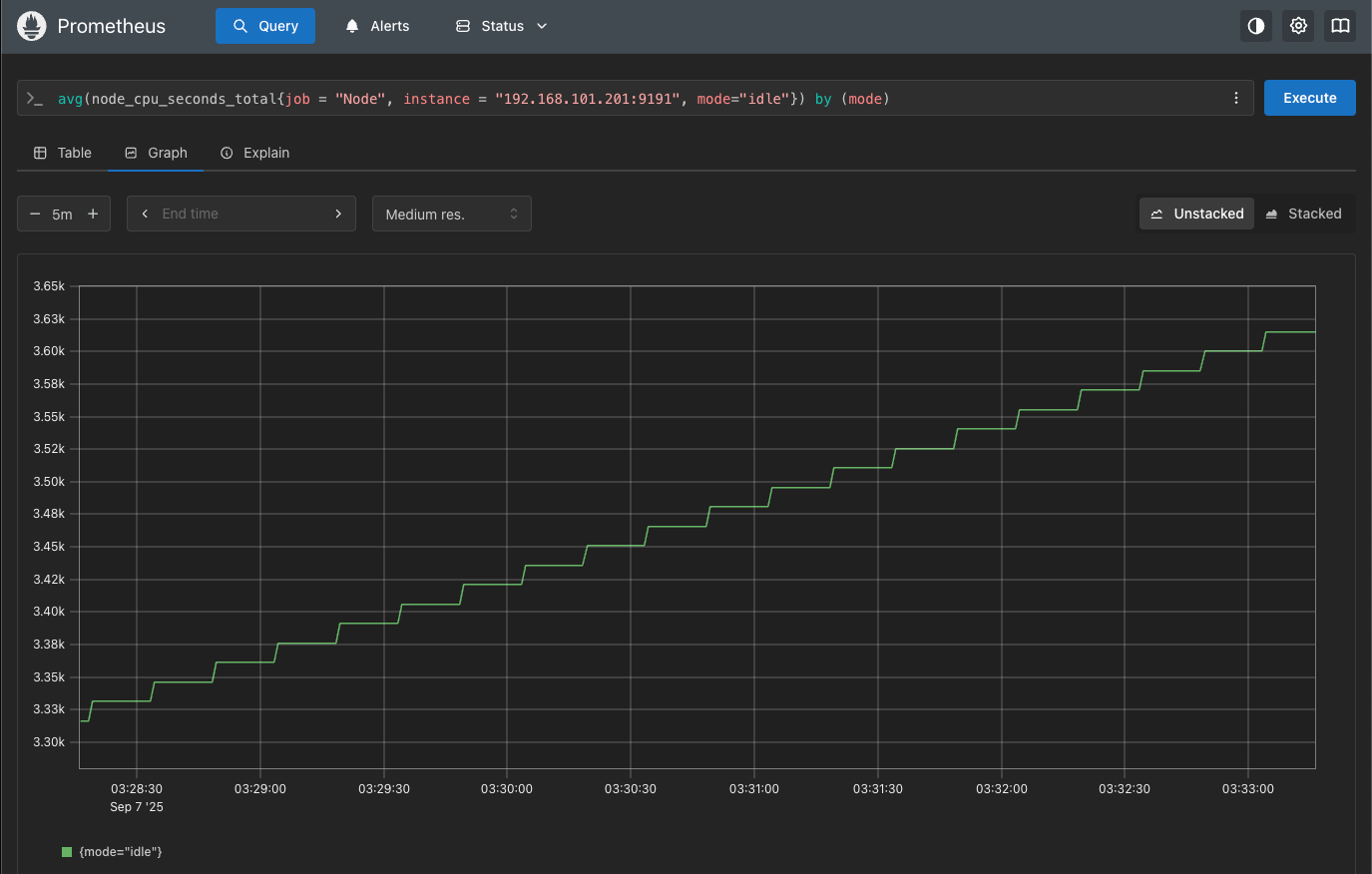
Task: Open the Alerts page
Action: tap(377, 26)
